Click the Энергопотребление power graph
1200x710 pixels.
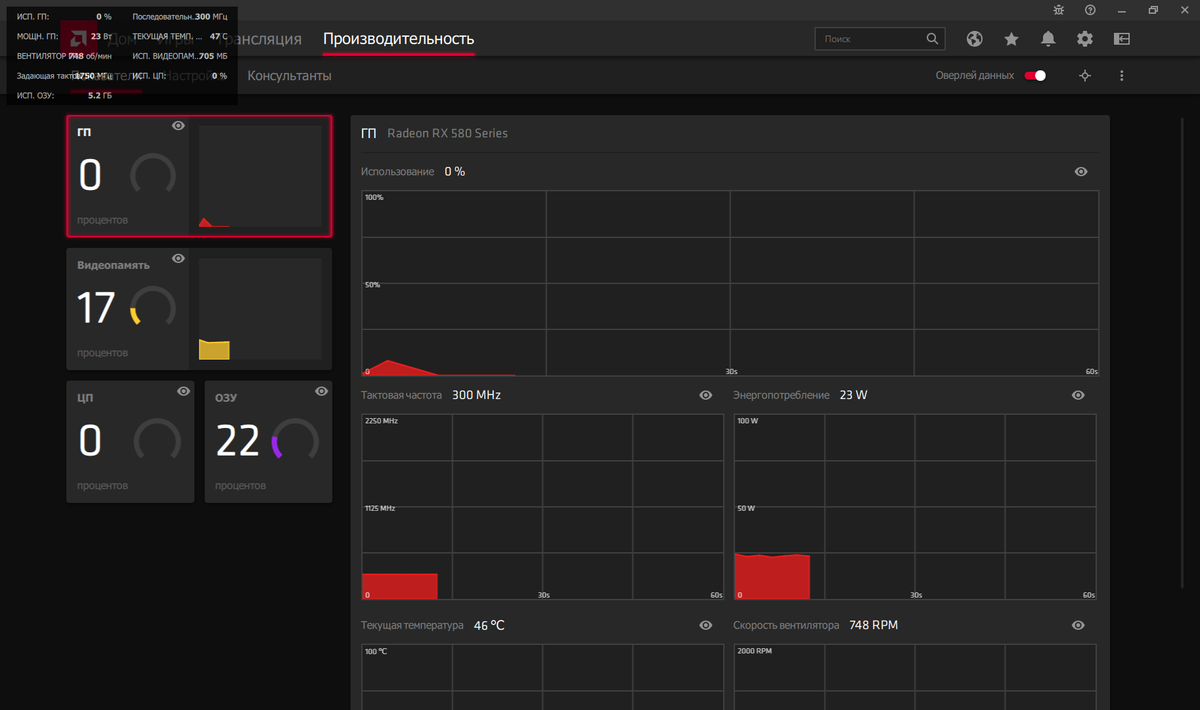[915, 507]
